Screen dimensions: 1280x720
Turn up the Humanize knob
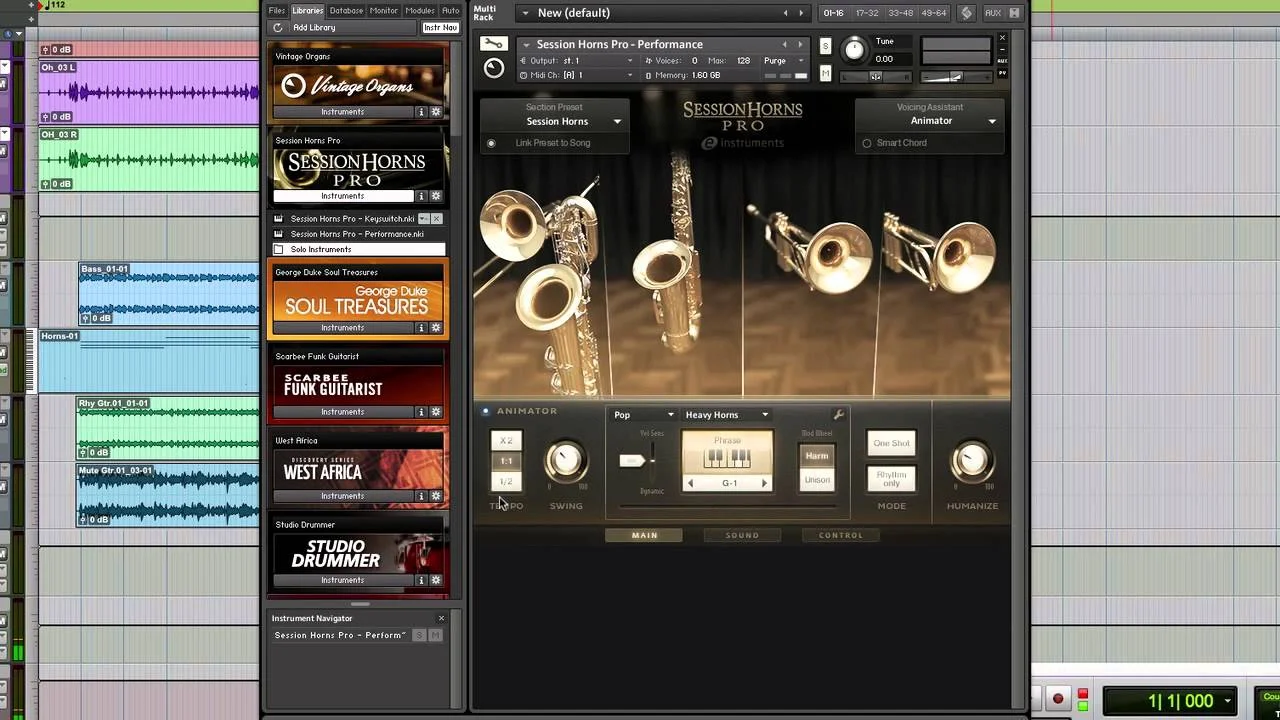coord(970,461)
